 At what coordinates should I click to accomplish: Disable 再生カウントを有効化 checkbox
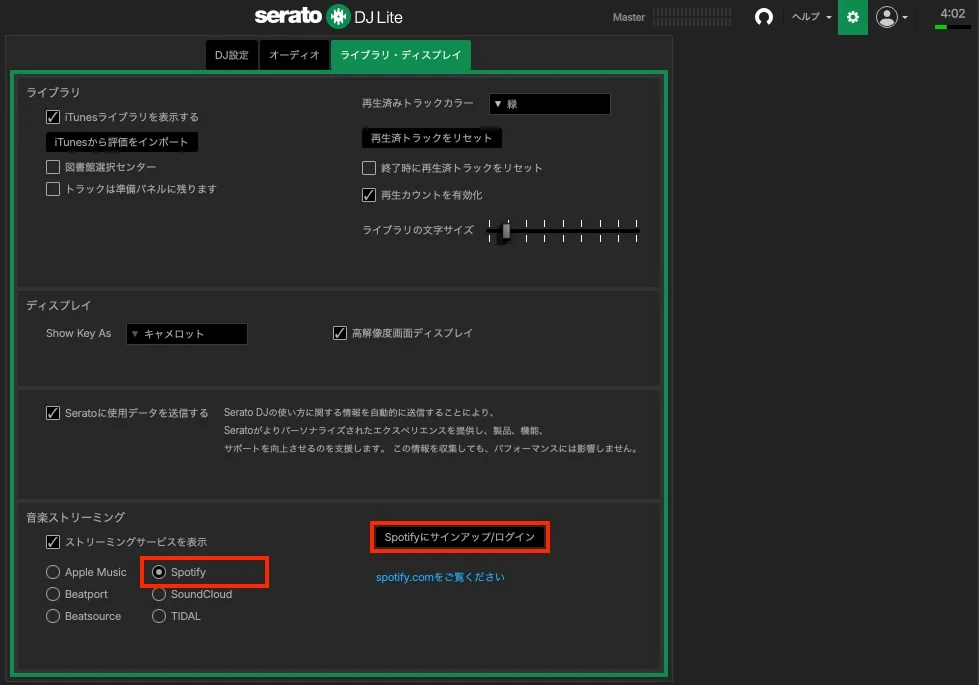(369, 194)
